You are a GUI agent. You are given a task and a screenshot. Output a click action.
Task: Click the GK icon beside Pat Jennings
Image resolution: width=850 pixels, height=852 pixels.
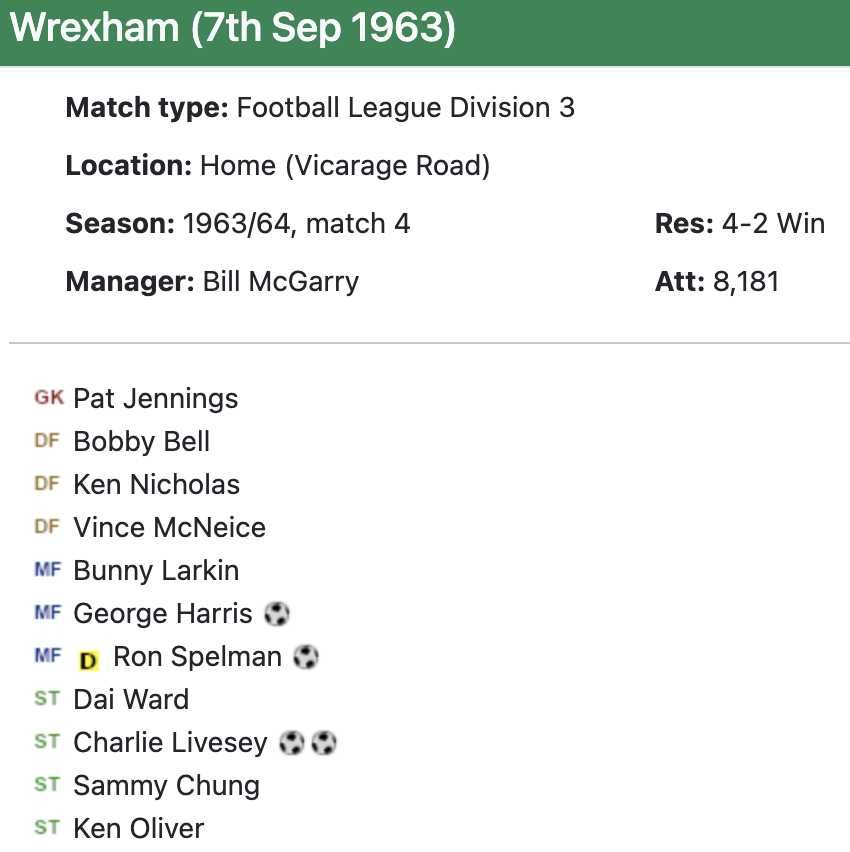48,398
